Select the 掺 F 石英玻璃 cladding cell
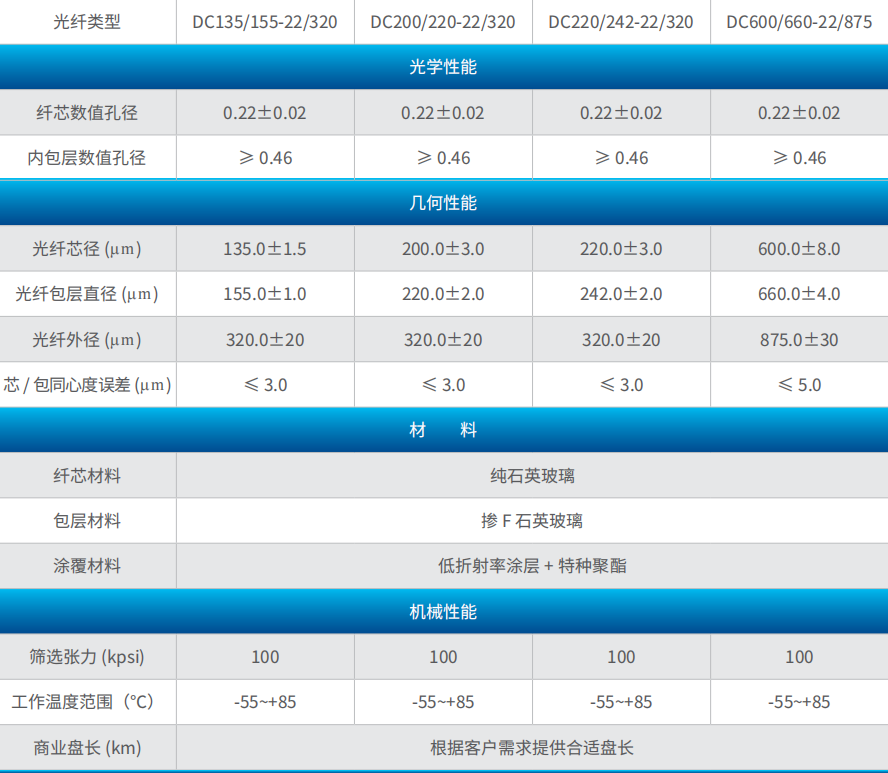The image size is (888, 773). (x=532, y=521)
